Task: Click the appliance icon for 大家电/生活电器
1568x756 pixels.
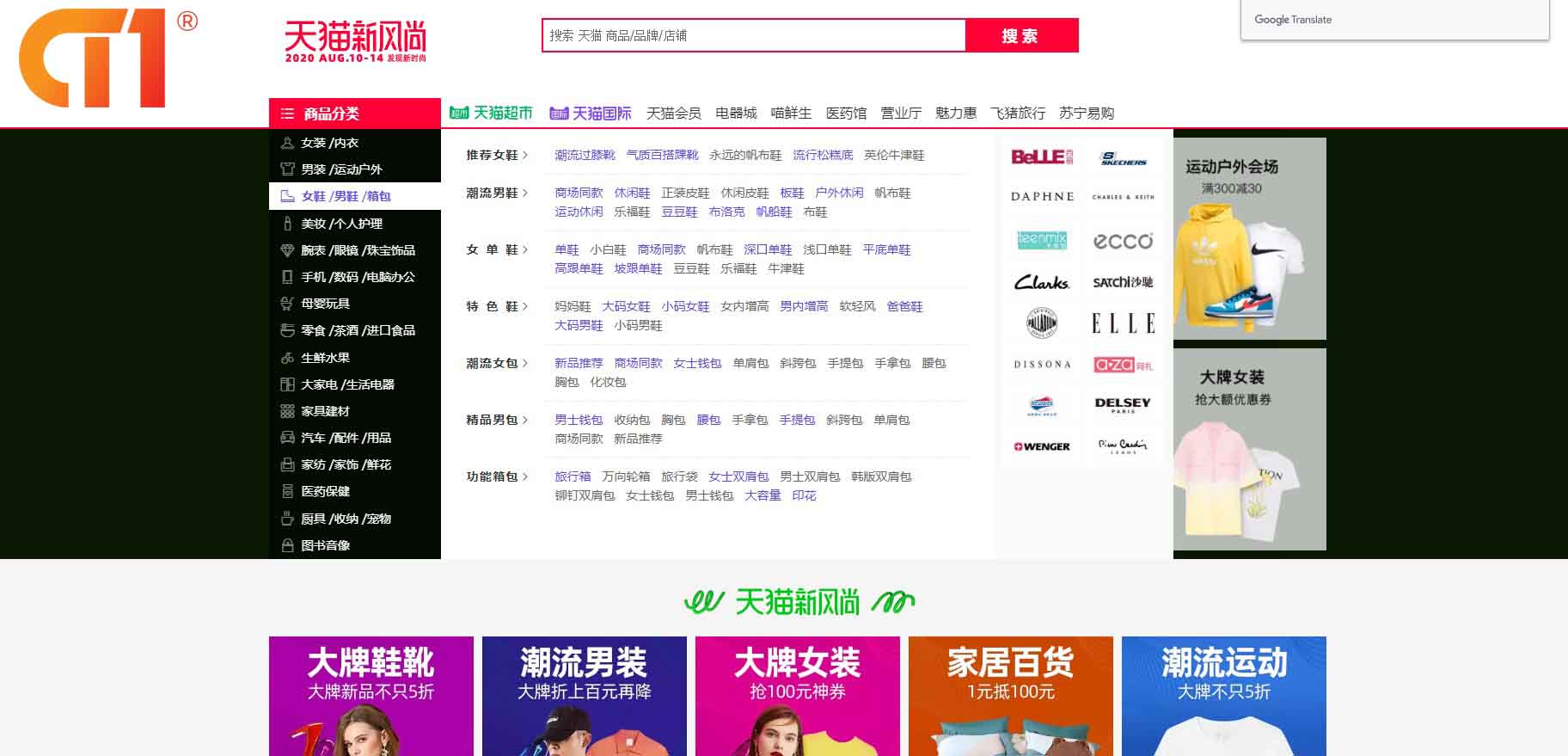Action: point(287,384)
